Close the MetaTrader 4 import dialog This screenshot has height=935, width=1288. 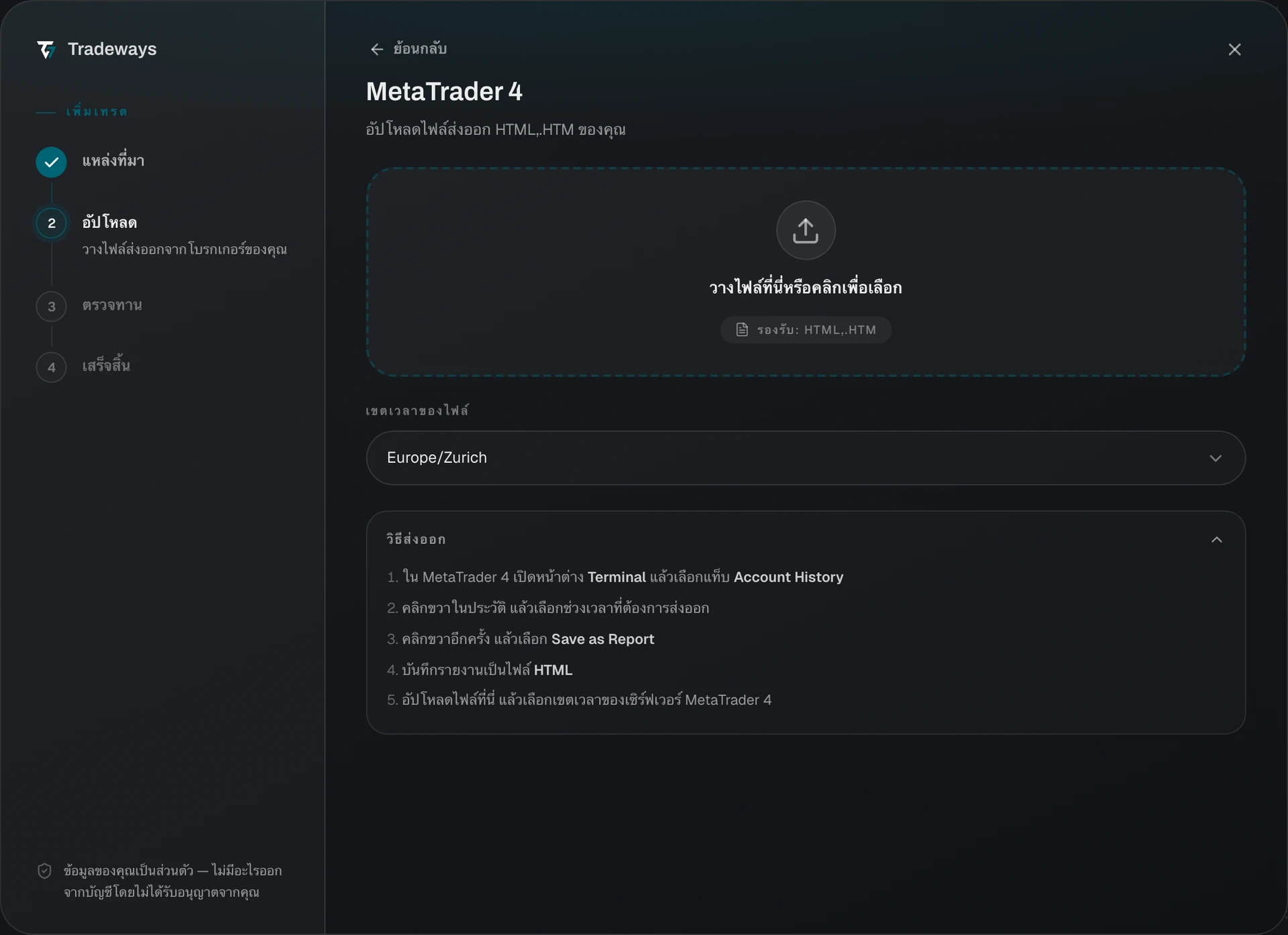[x=1234, y=50]
